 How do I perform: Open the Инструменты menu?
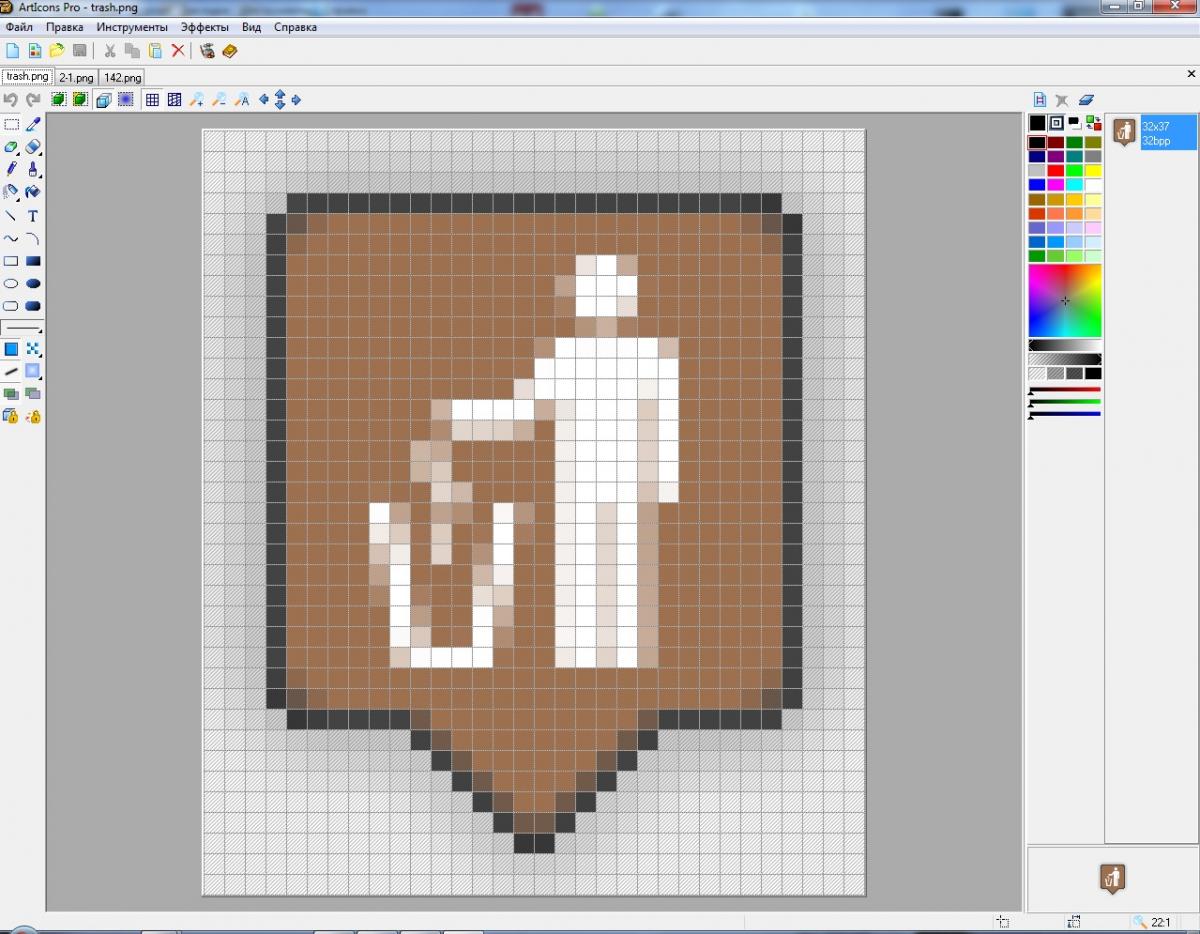132,27
